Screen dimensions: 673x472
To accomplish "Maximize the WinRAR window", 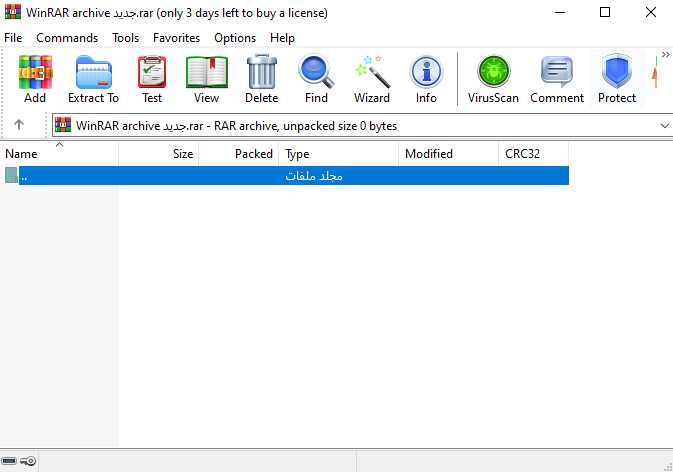I will 605,12.
